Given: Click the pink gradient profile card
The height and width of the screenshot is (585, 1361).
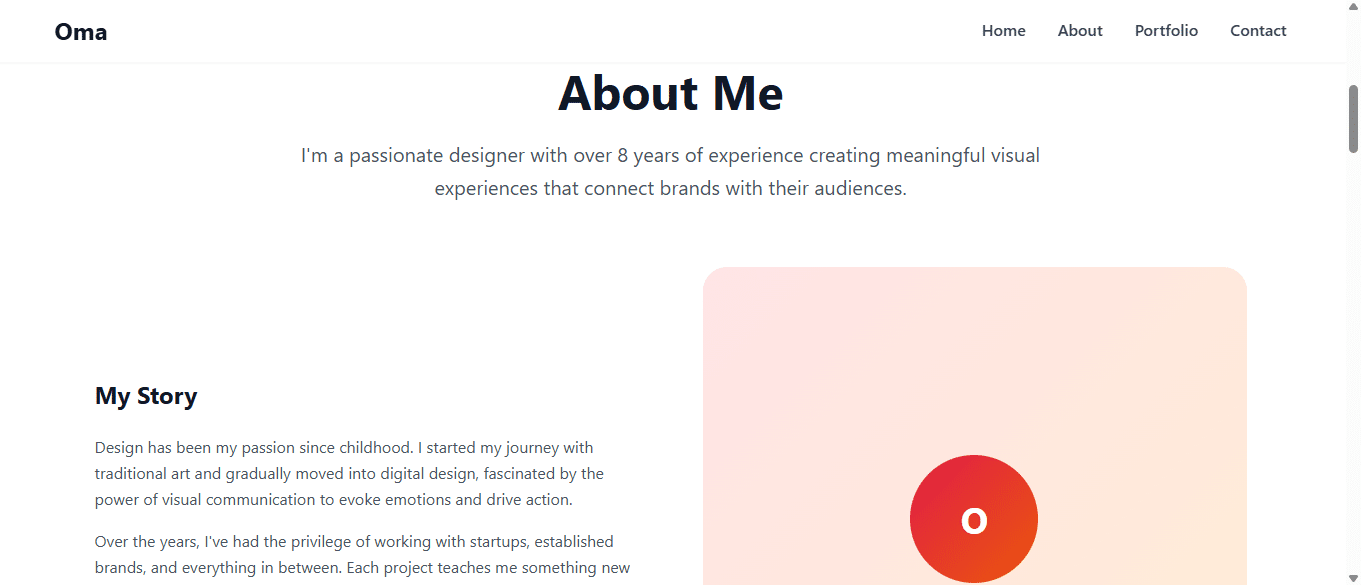Looking at the screenshot, I should [x=975, y=426].
